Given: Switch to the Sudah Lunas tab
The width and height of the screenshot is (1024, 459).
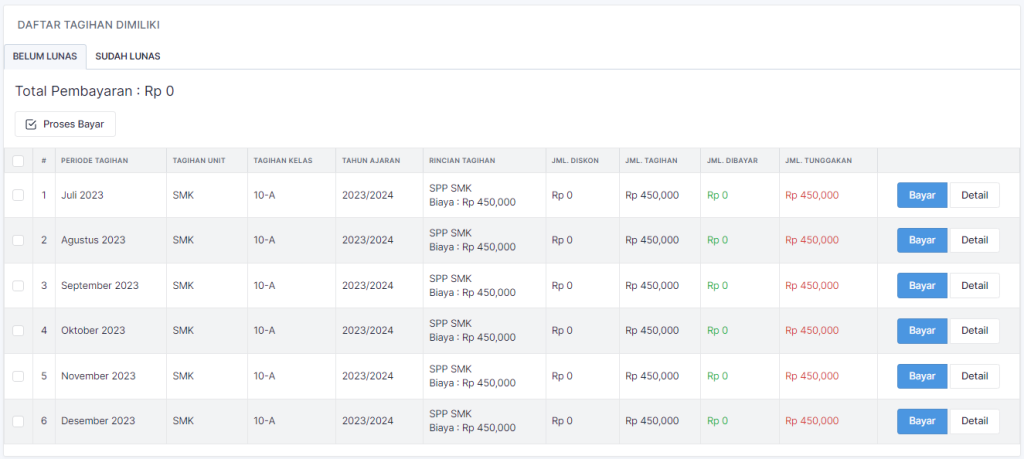Looking at the screenshot, I should pyautogui.click(x=127, y=57).
